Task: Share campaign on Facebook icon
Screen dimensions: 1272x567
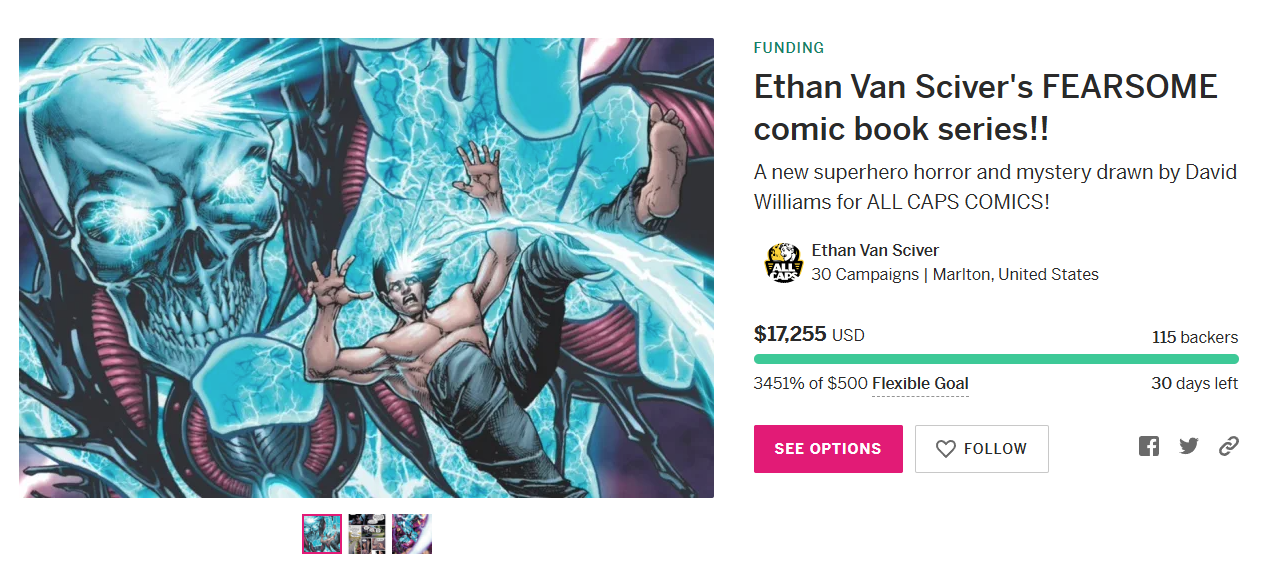Action: 1149,447
